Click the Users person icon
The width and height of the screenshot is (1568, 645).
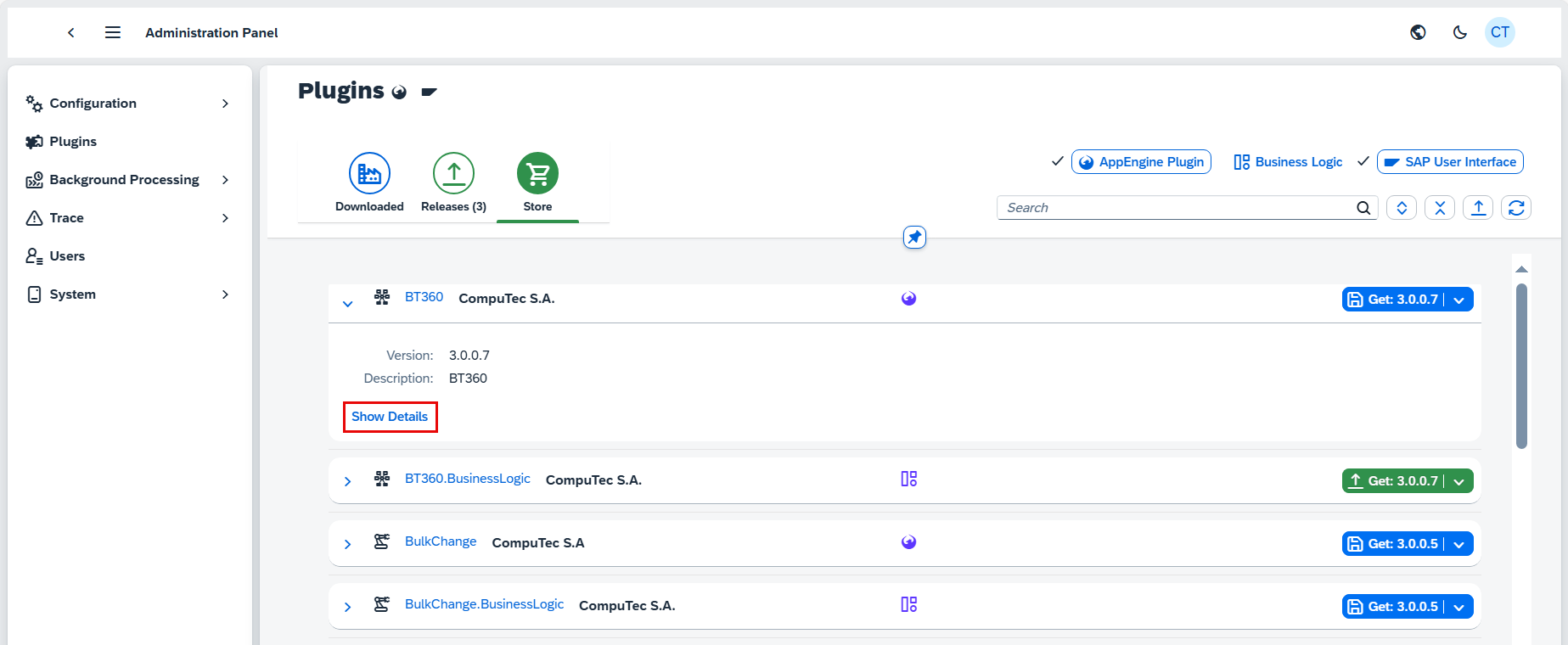[34, 256]
